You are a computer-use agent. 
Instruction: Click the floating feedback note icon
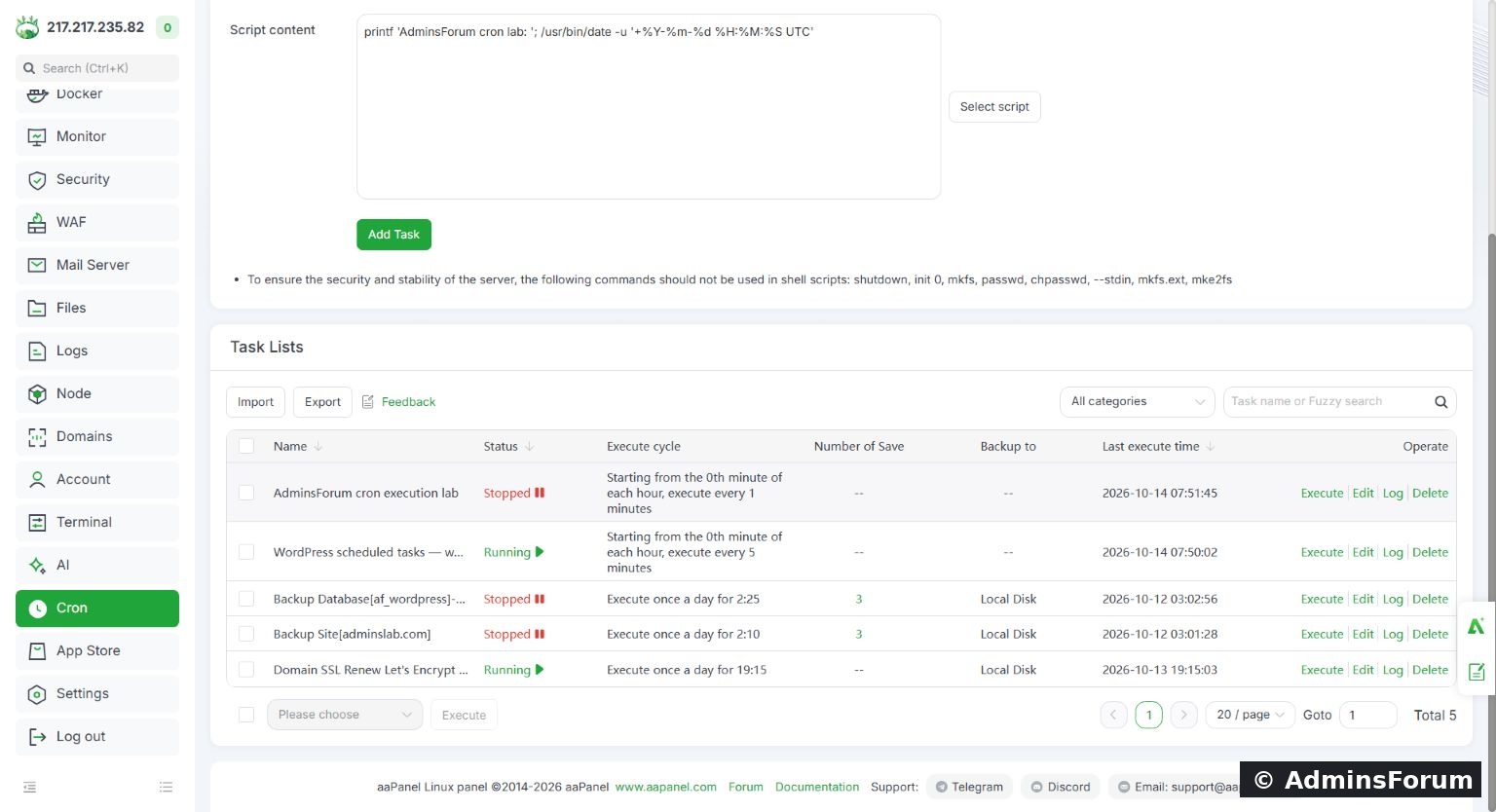coord(1477,671)
